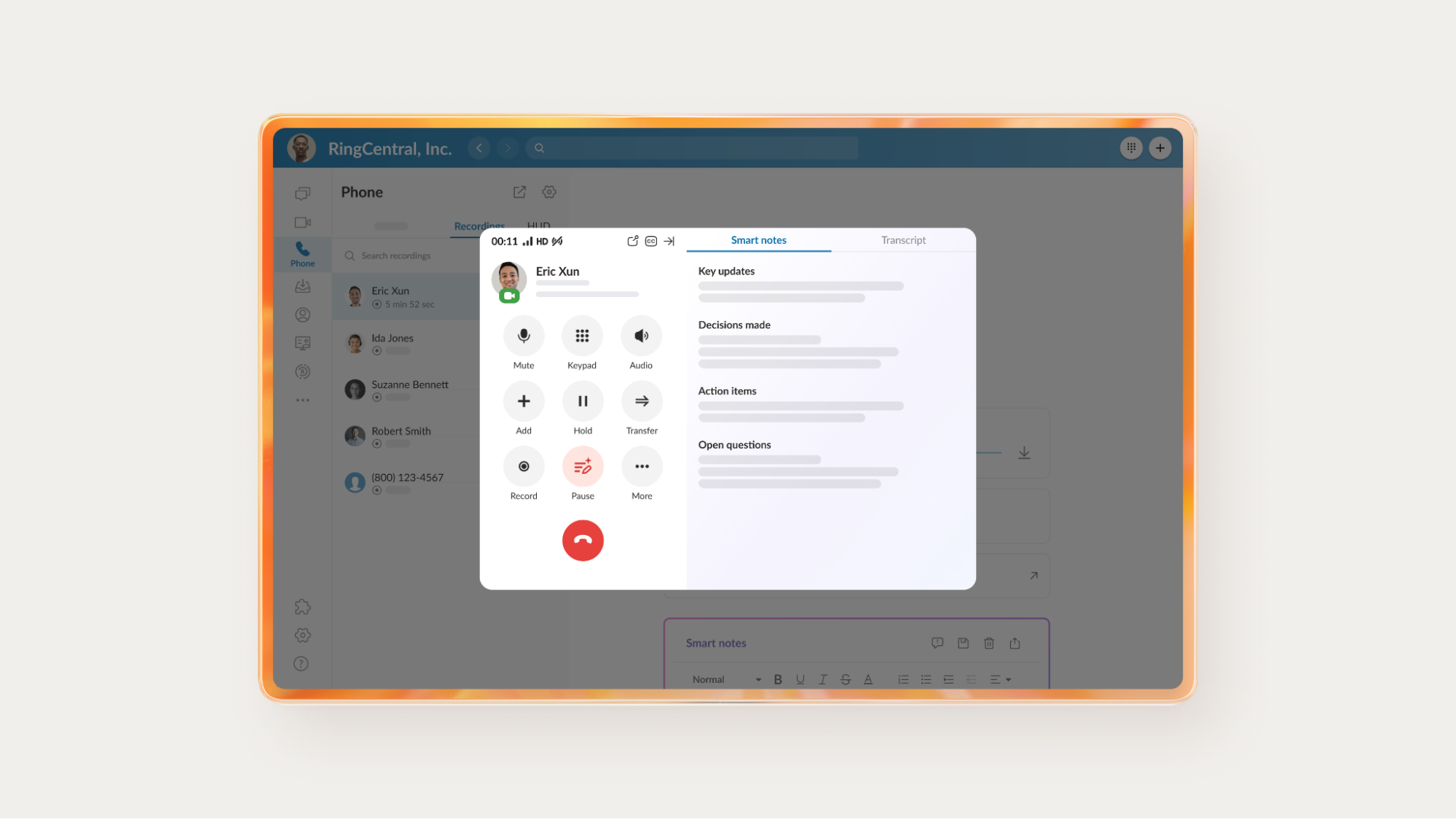The image size is (1456, 819).
Task: Toggle Hold on current call
Action: [x=582, y=400]
